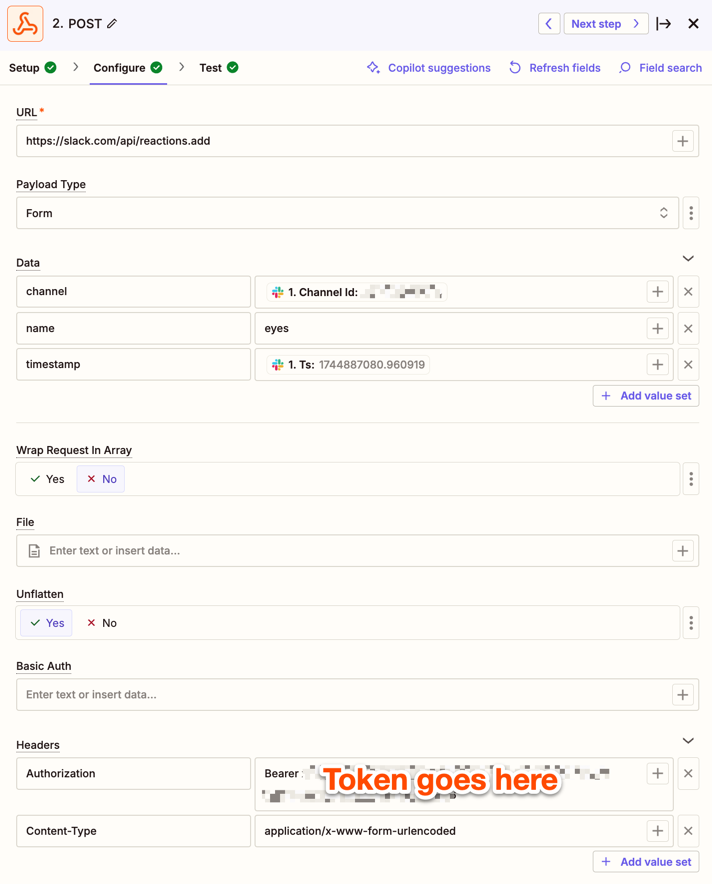This screenshot has height=884, width=712.
Task: Open the three-dot menu for Unflatten
Action: click(x=691, y=623)
